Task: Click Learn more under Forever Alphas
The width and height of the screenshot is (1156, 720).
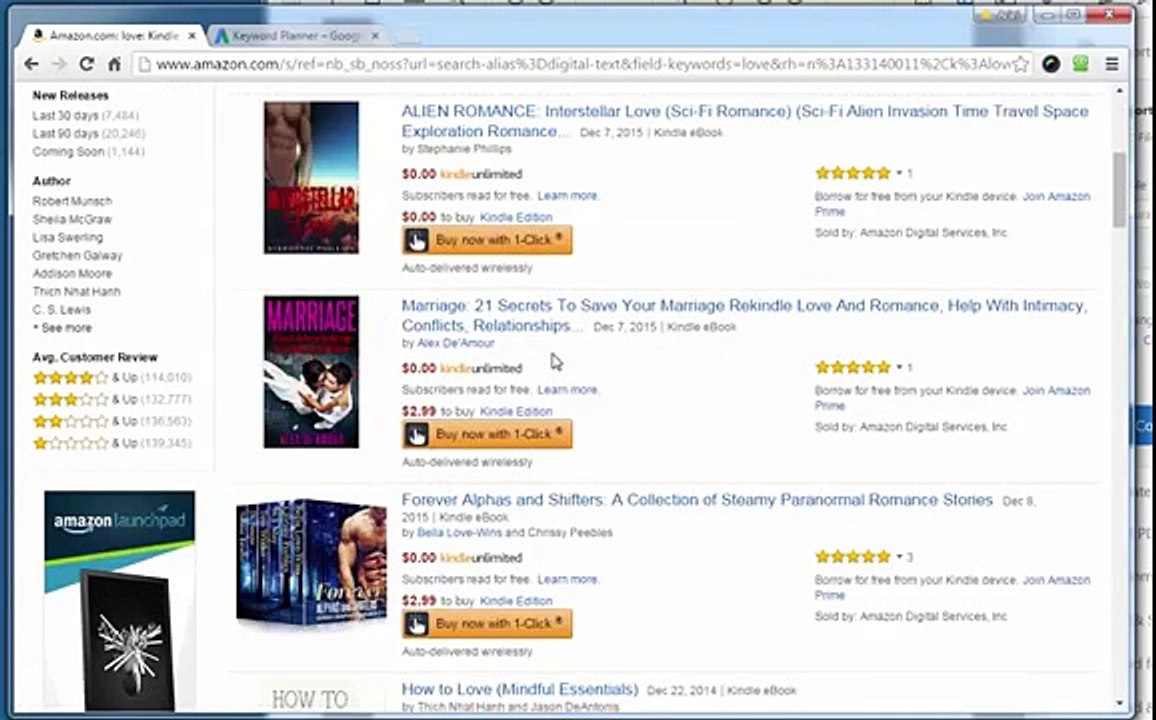Action: pos(568,579)
